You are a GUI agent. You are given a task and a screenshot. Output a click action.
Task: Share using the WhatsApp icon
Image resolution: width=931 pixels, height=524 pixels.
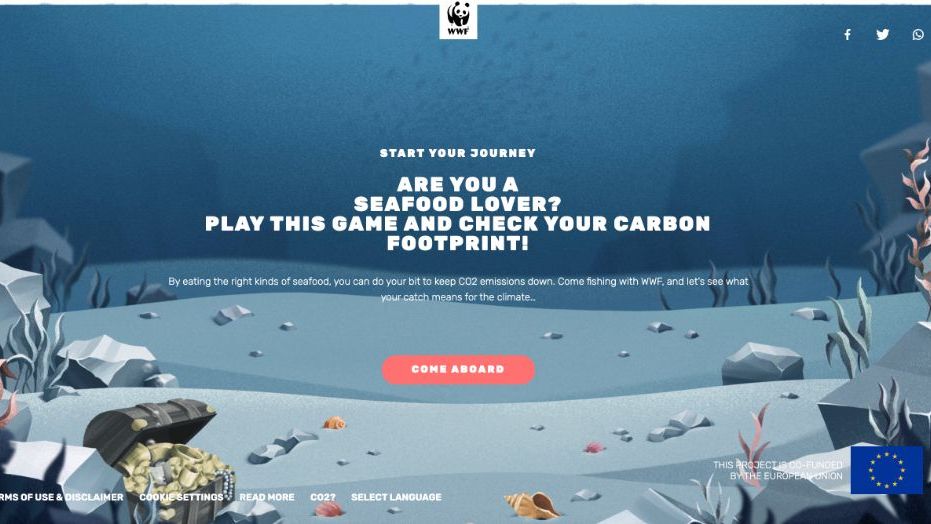click(x=918, y=34)
